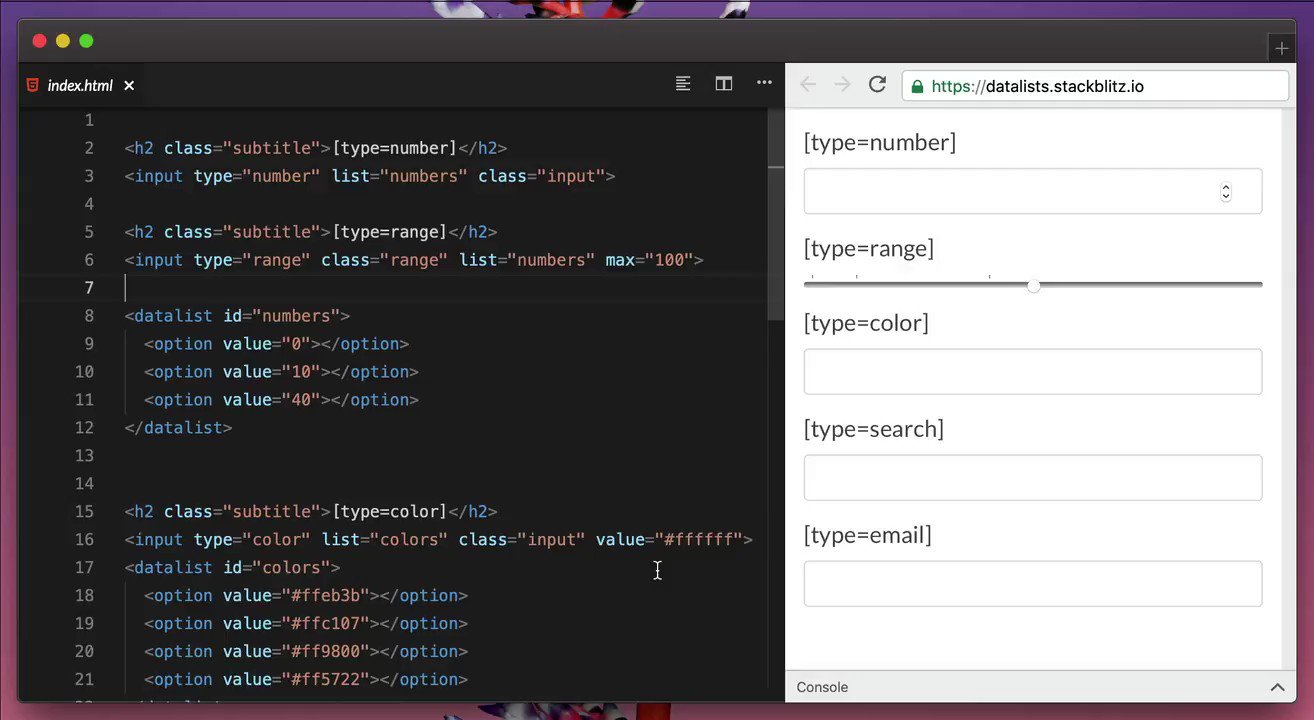Click the browser forward arrow
1314x720 pixels.
pyautogui.click(x=842, y=85)
